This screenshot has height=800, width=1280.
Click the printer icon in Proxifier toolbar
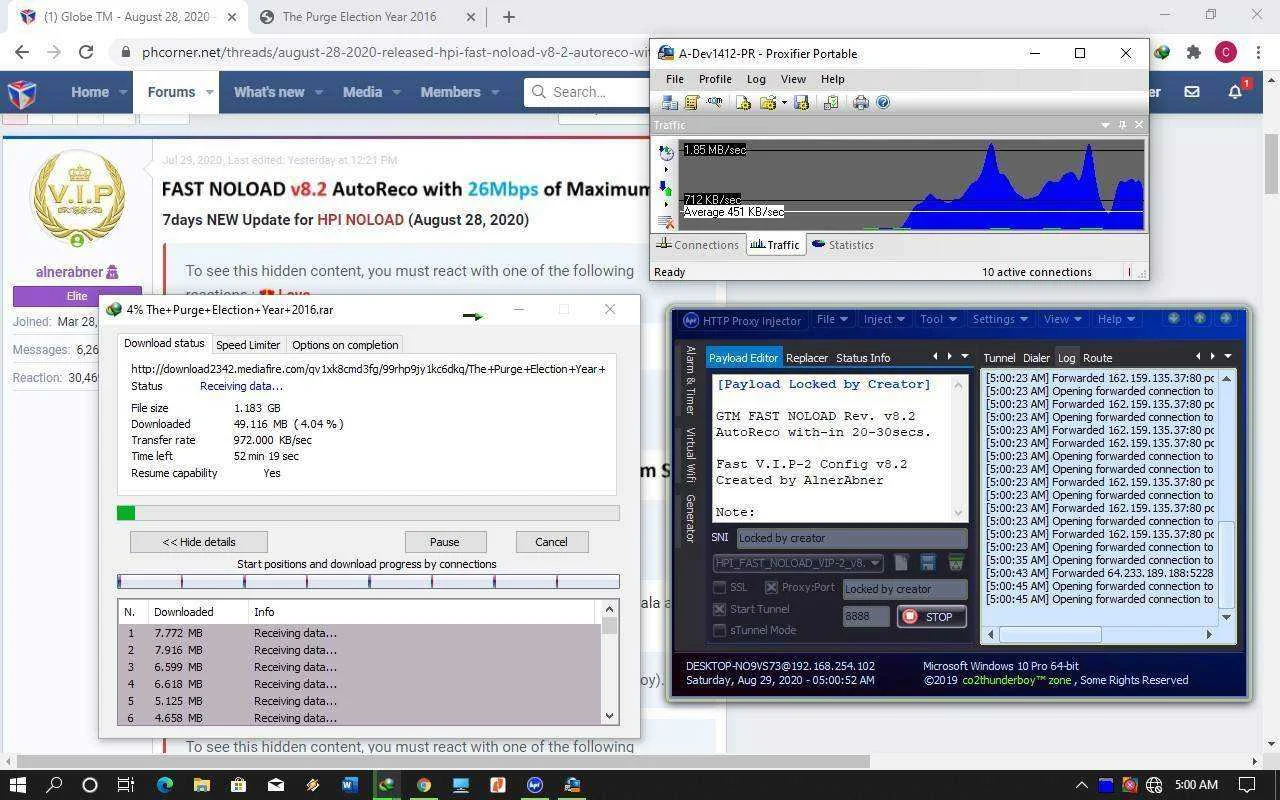point(861,102)
